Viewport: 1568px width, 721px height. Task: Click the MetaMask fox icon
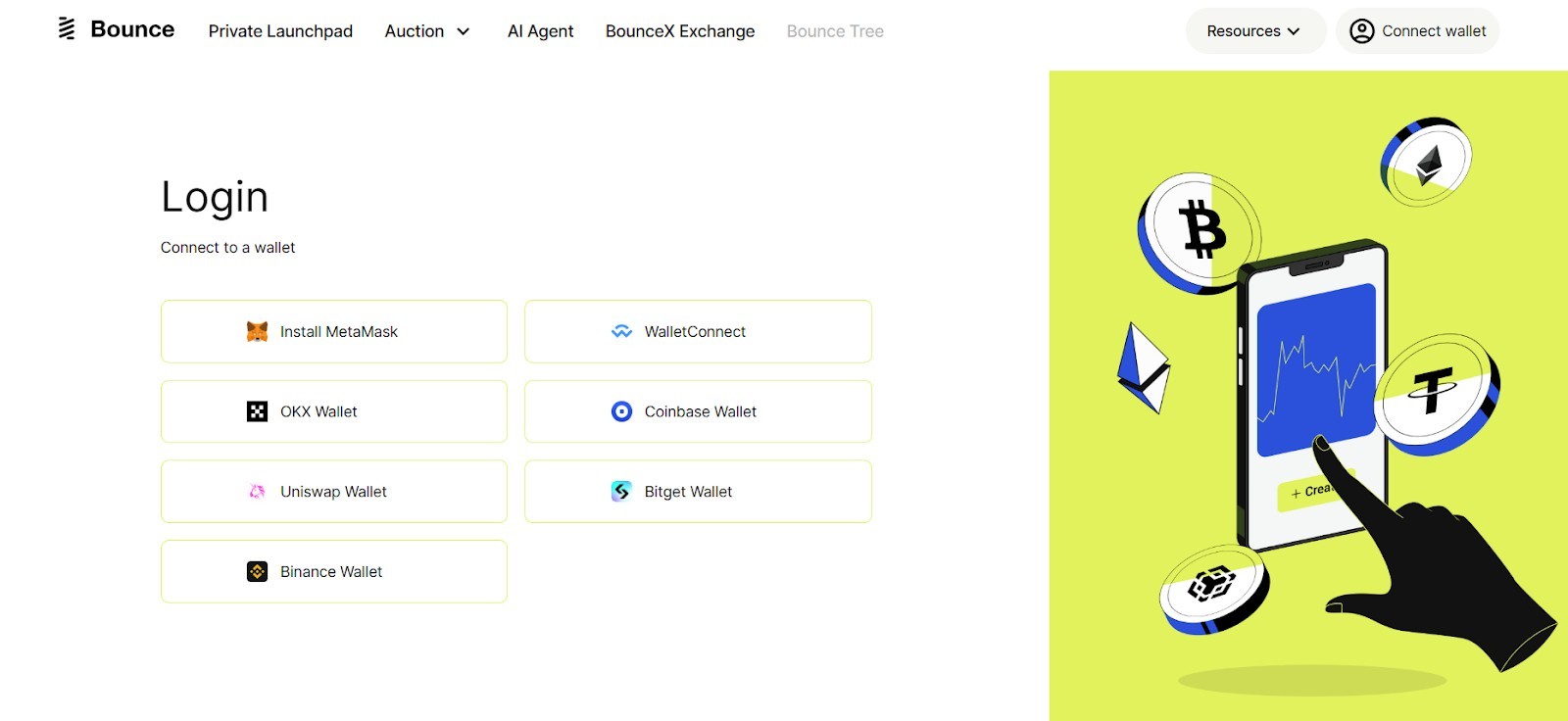257,332
